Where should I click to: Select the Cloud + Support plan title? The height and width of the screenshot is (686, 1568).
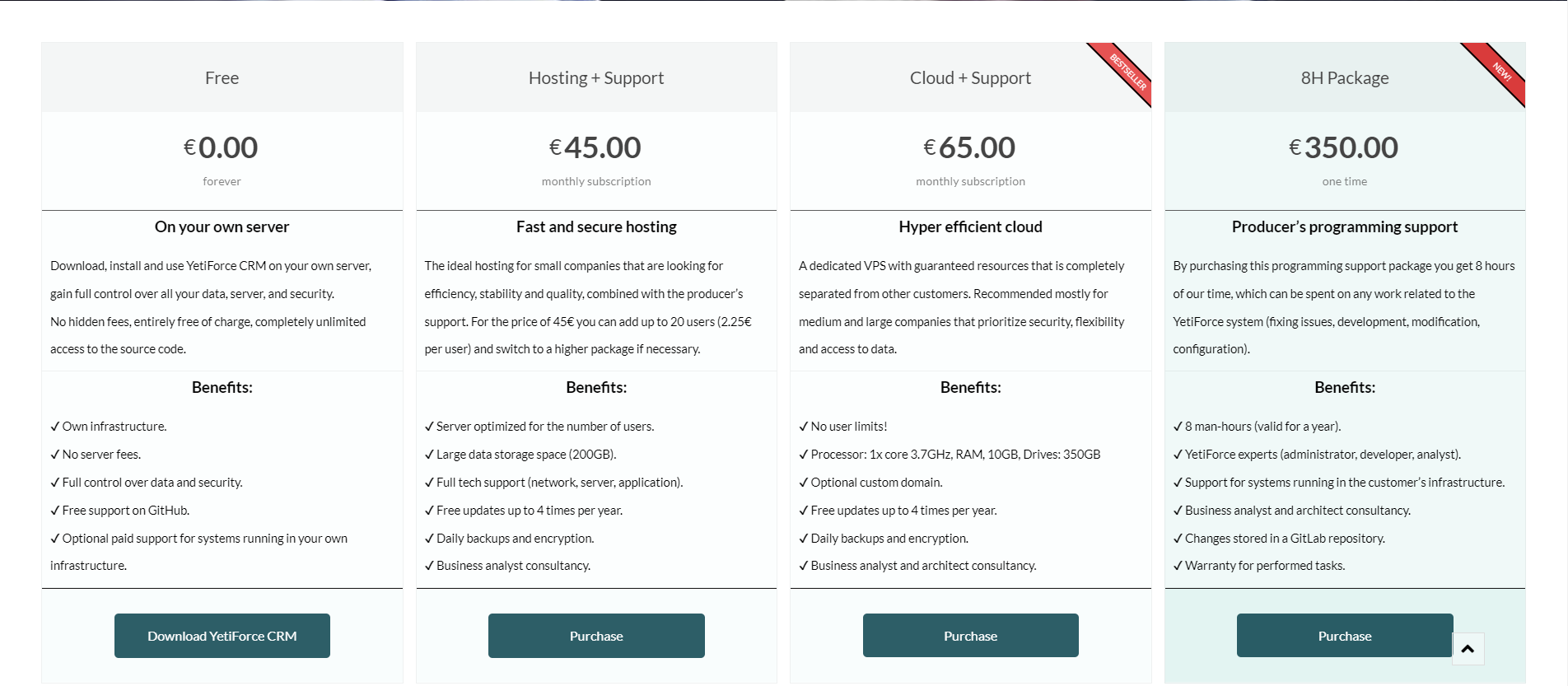pos(970,78)
